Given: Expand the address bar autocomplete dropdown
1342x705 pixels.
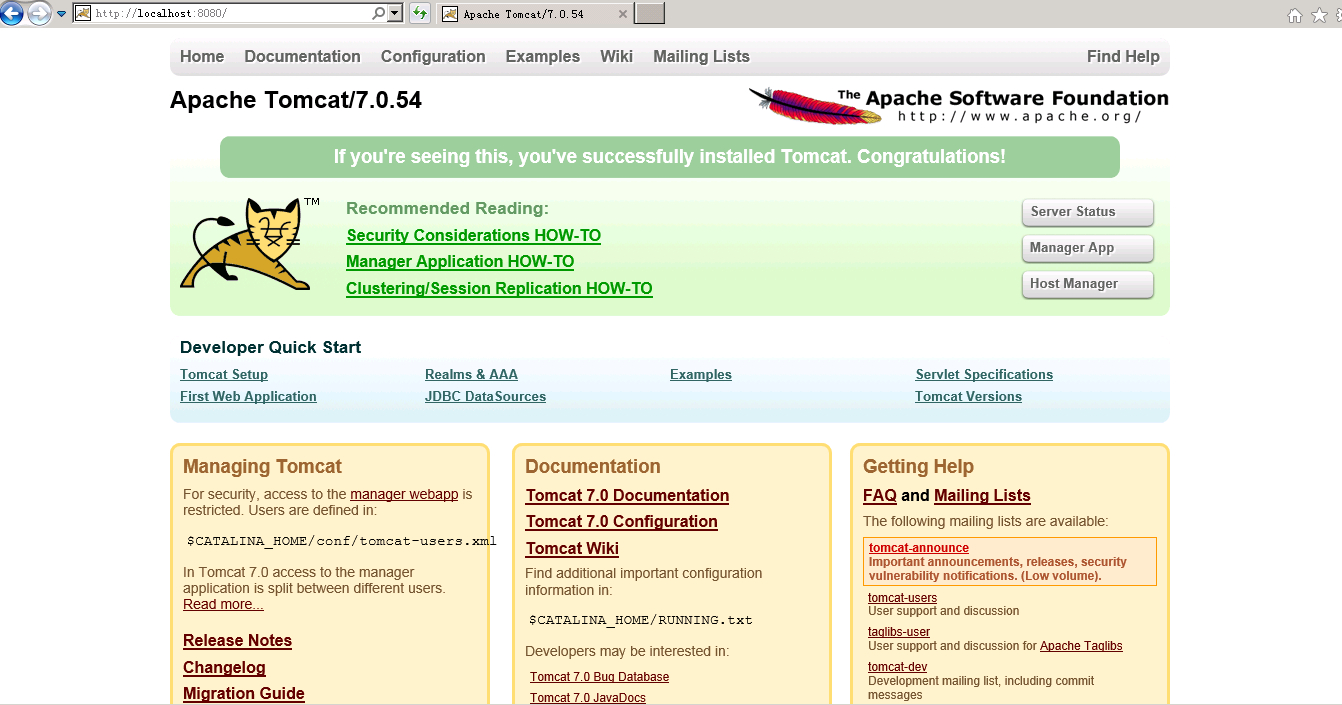Looking at the screenshot, I should pyautogui.click(x=395, y=14).
